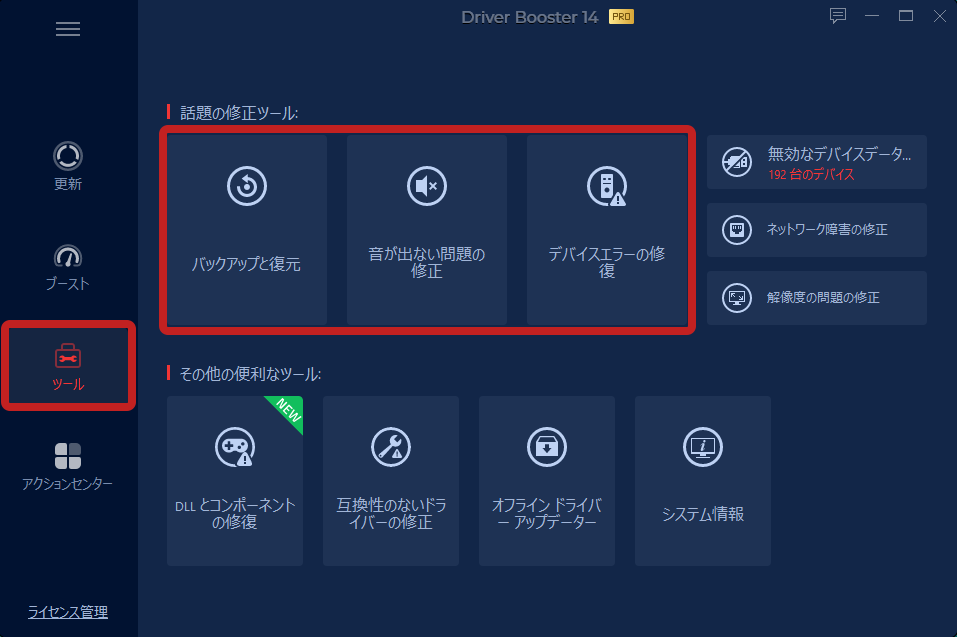Open the ブースト (Boost) section
This screenshot has width=957, height=637.
pyautogui.click(x=68, y=267)
